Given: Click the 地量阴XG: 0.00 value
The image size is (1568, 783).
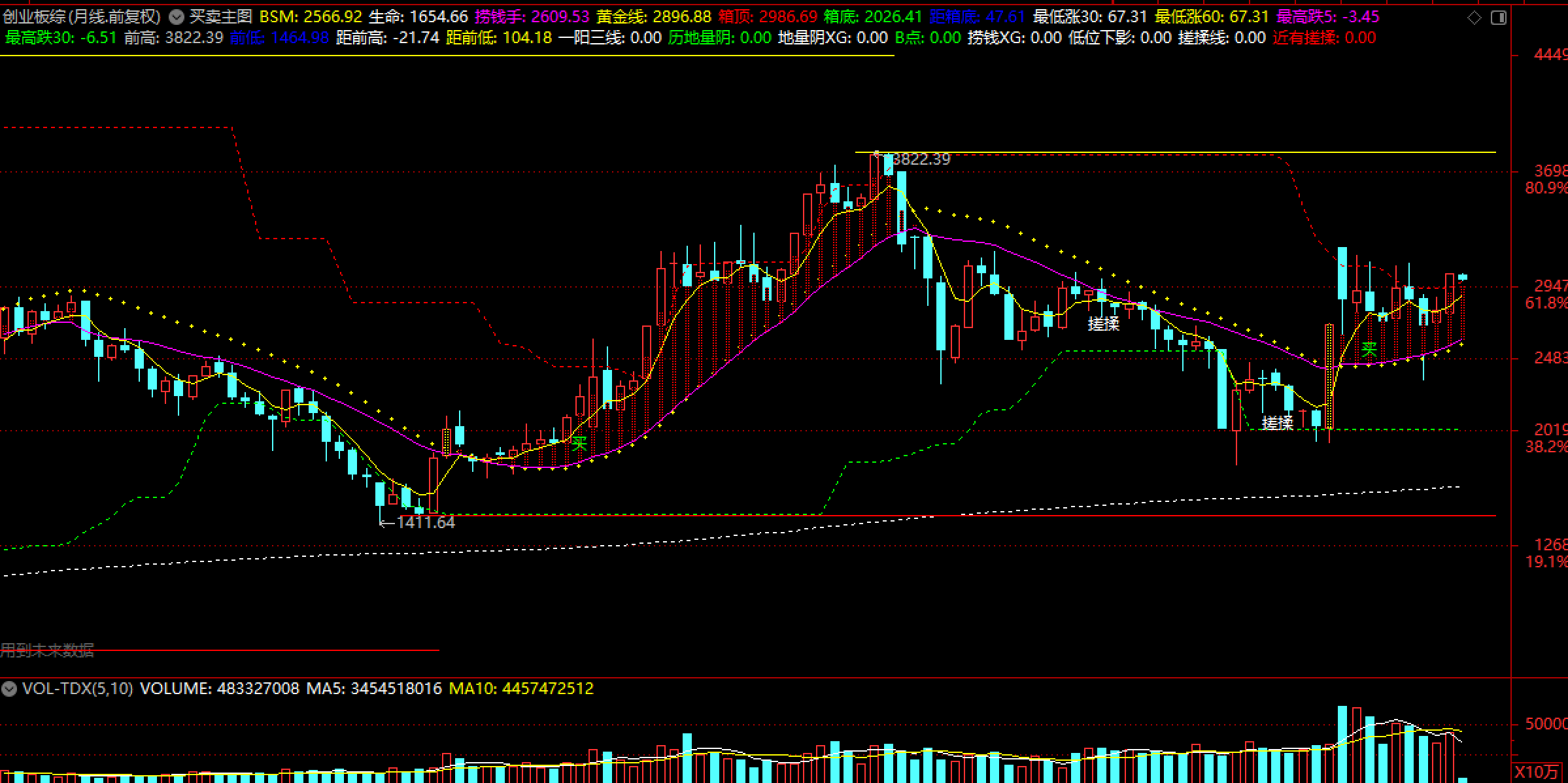Looking at the screenshot, I should click(x=833, y=37).
